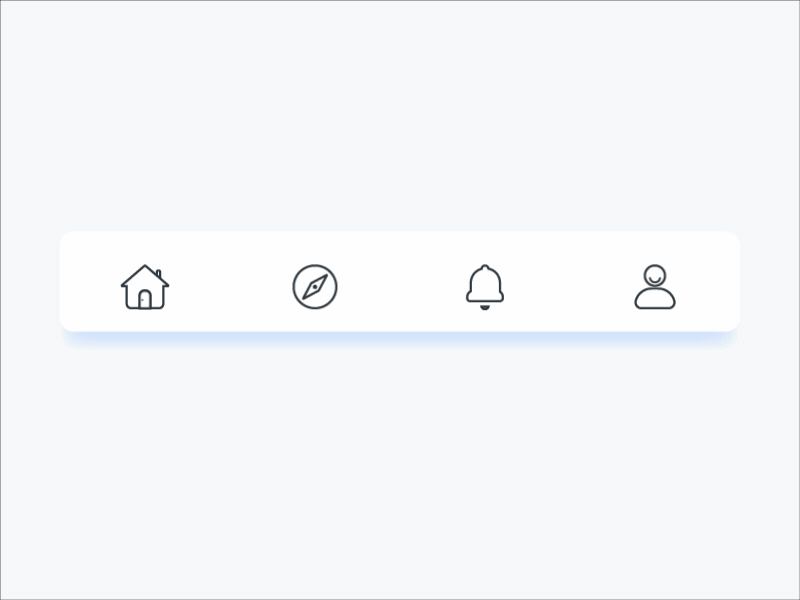This screenshot has width=800, height=600.
Task: Click empty navigation bar space between bell and person
Action: (570, 287)
